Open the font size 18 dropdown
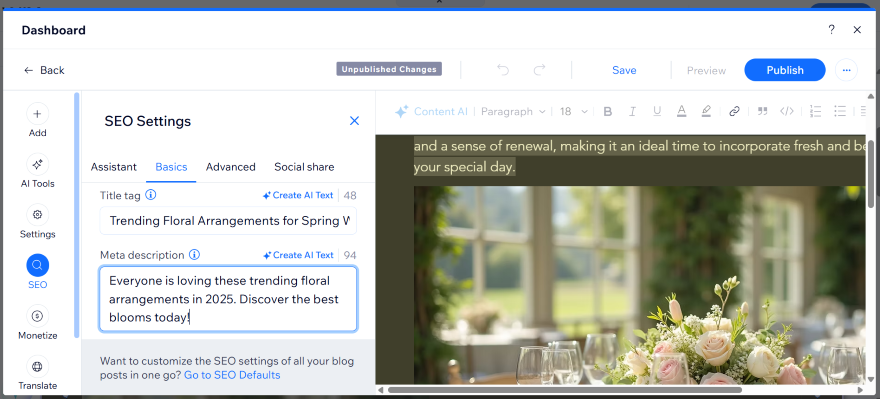 [574, 112]
